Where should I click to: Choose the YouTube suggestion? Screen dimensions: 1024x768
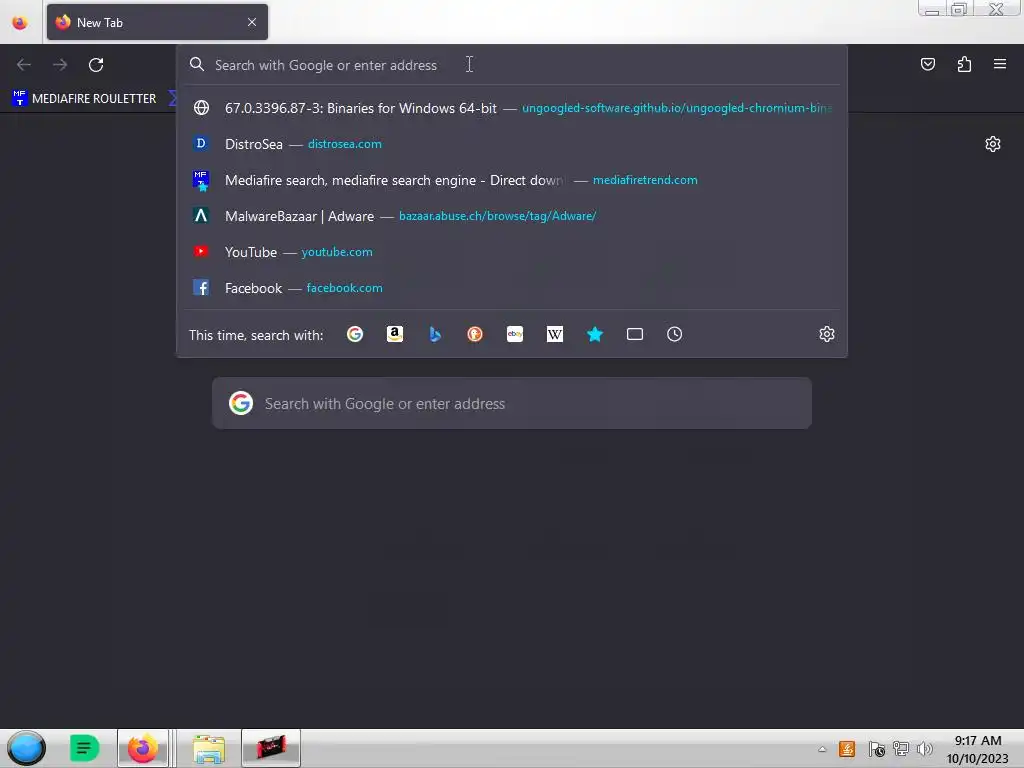[512, 251]
